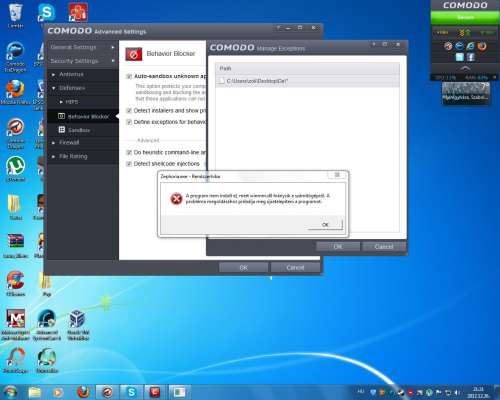Expand the Firewall tree node
500x400 pixels.
pos(53,143)
